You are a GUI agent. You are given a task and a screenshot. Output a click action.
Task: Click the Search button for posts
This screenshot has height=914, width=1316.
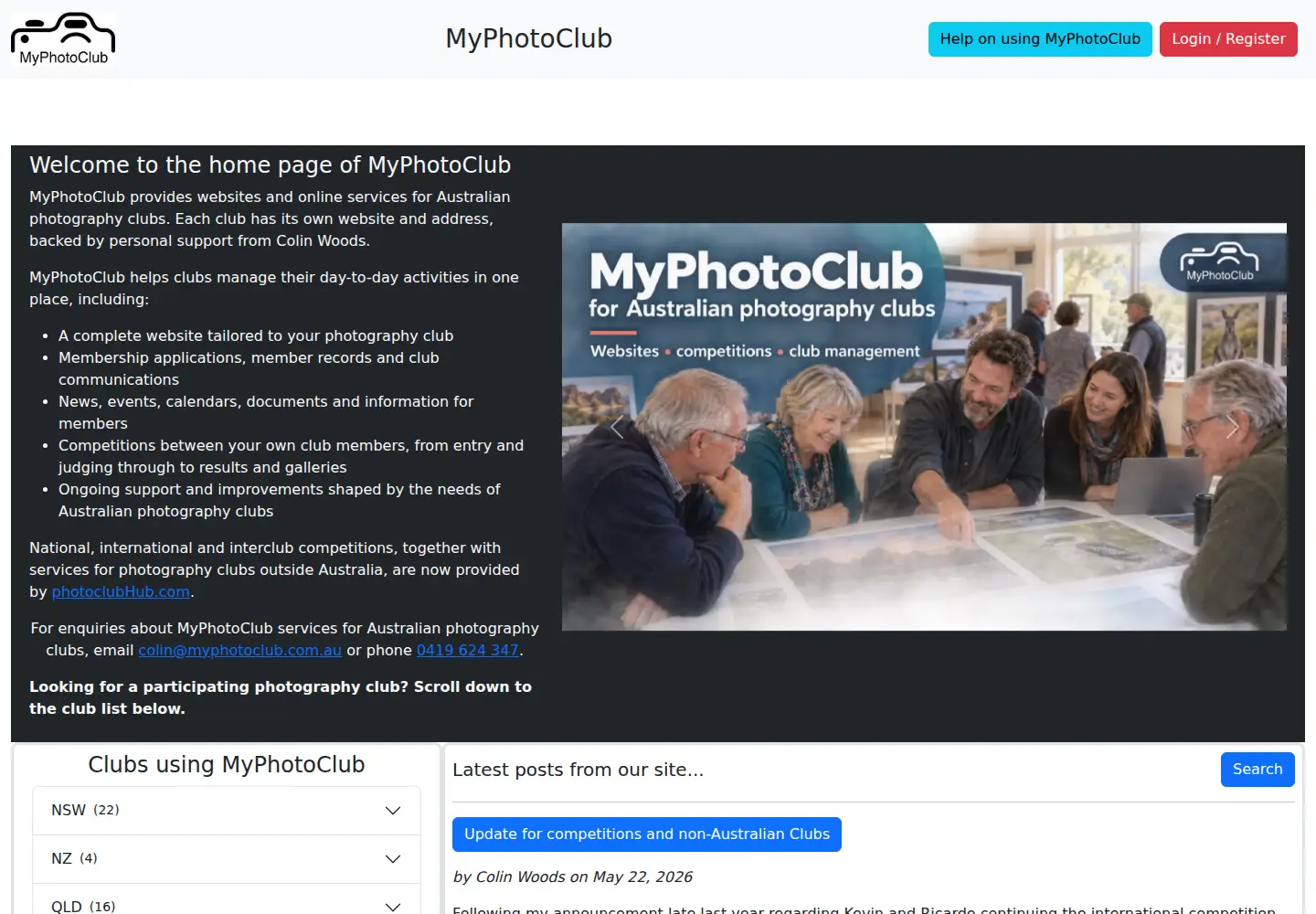1258,770
